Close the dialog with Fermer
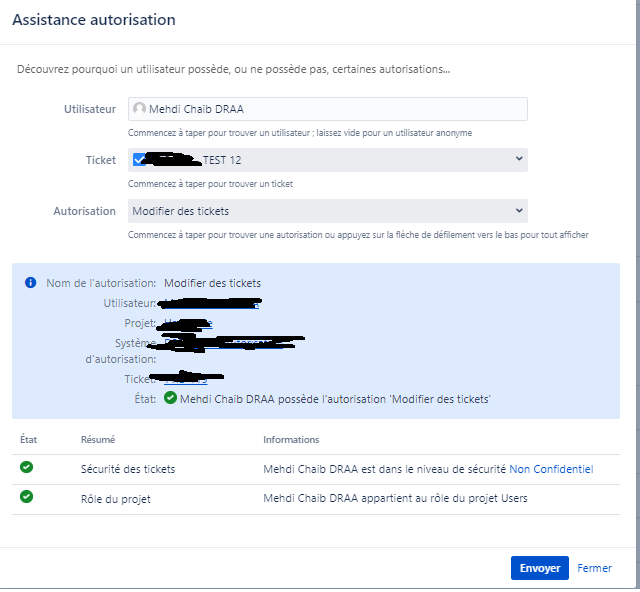This screenshot has height=592, width=640. coord(594,568)
